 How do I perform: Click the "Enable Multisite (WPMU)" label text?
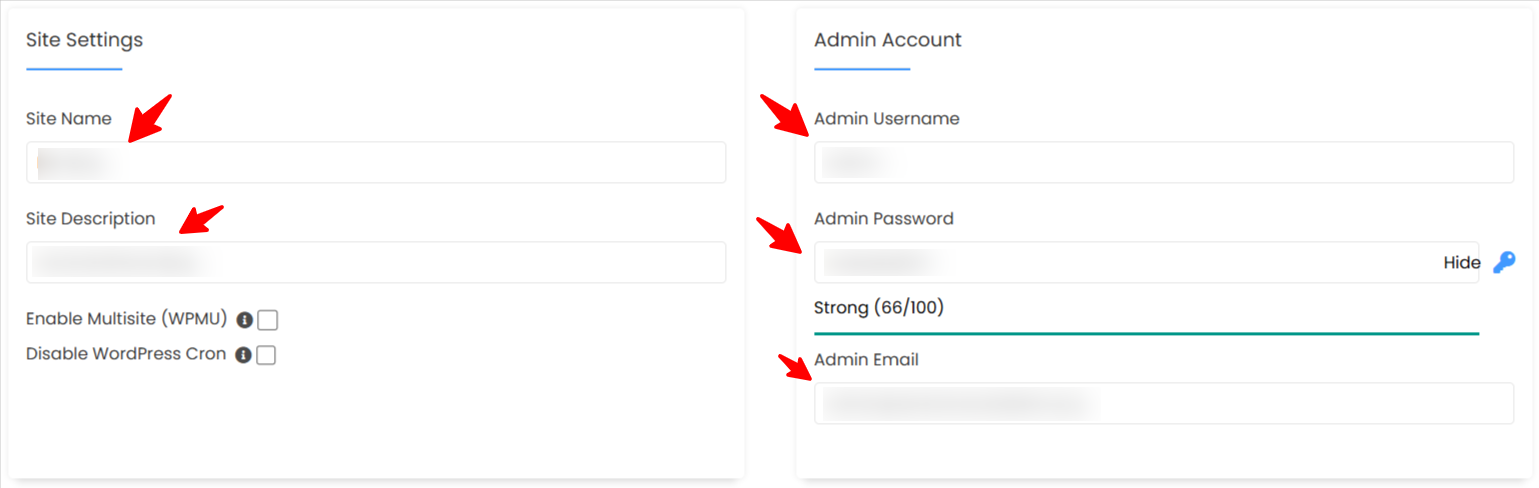127,319
